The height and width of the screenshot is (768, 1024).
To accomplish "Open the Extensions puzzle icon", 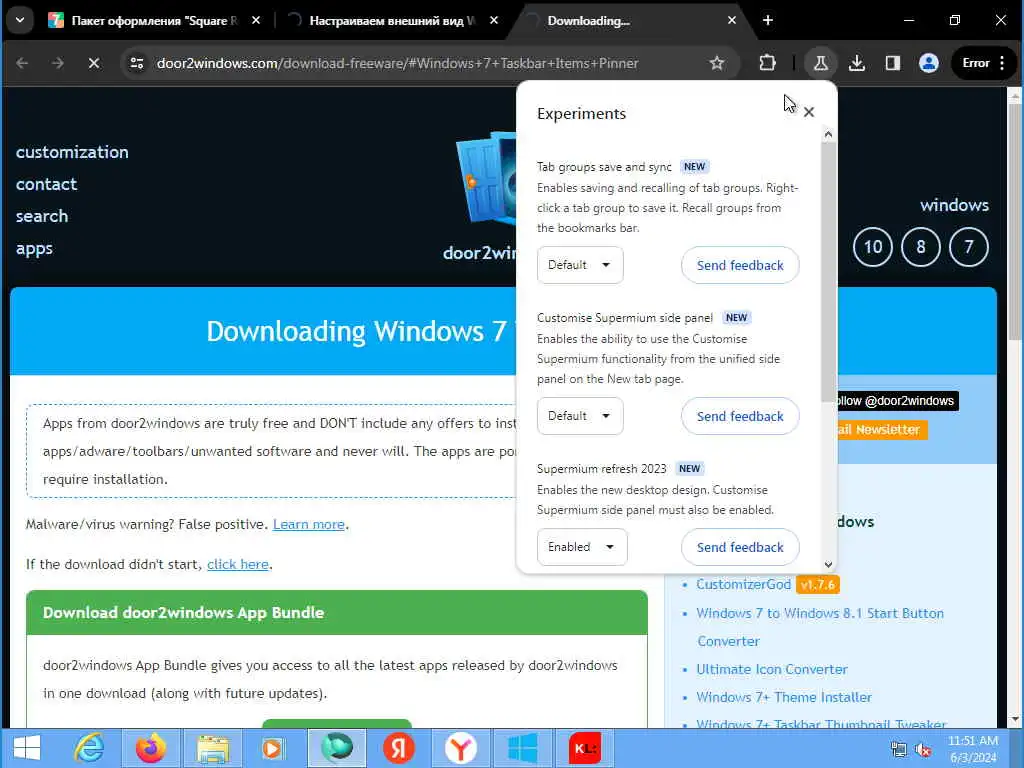I will [x=767, y=63].
